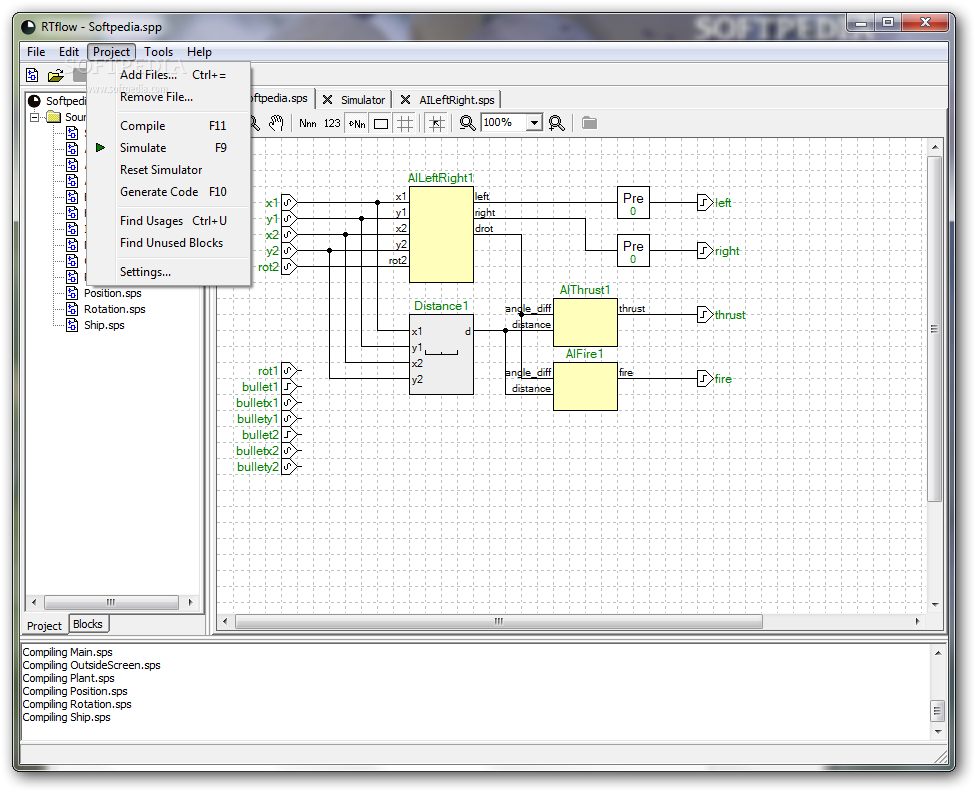976x792 pixels.
Task: Click Generate Code menu entry
Action: pyautogui.click(x=169, y=192)
